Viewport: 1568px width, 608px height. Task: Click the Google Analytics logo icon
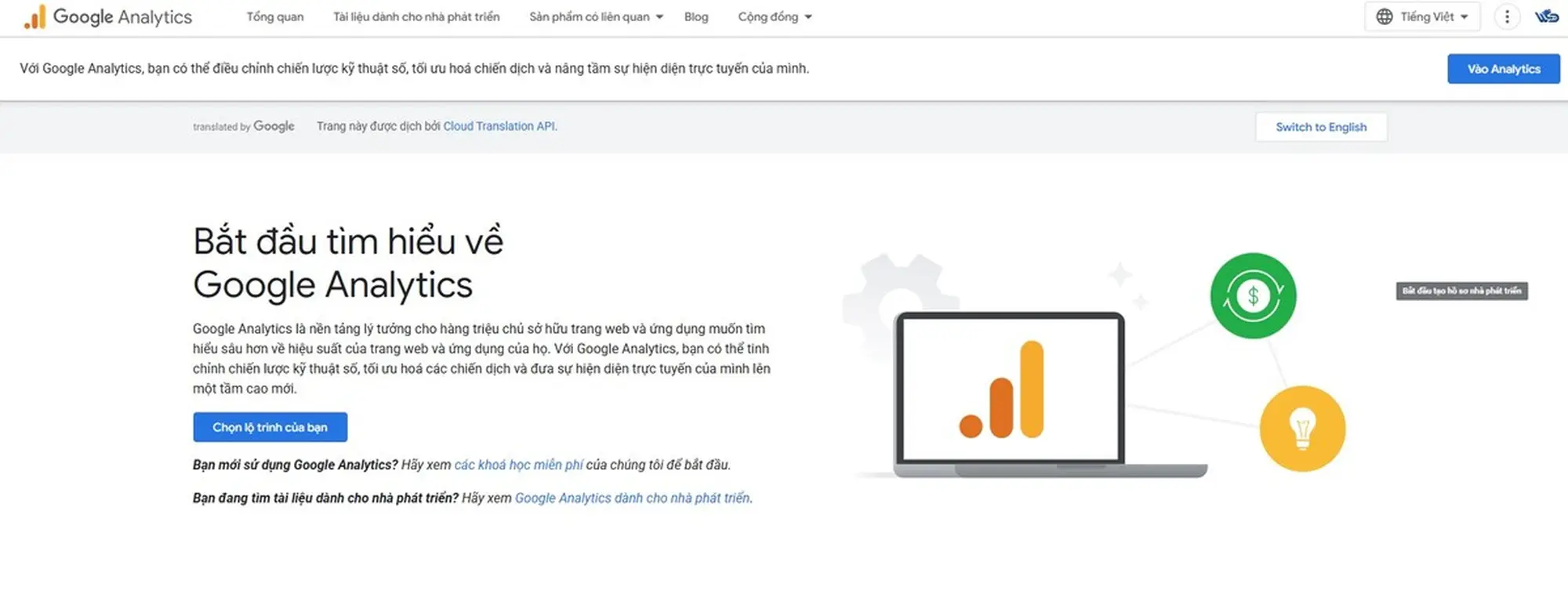(34, 17)
